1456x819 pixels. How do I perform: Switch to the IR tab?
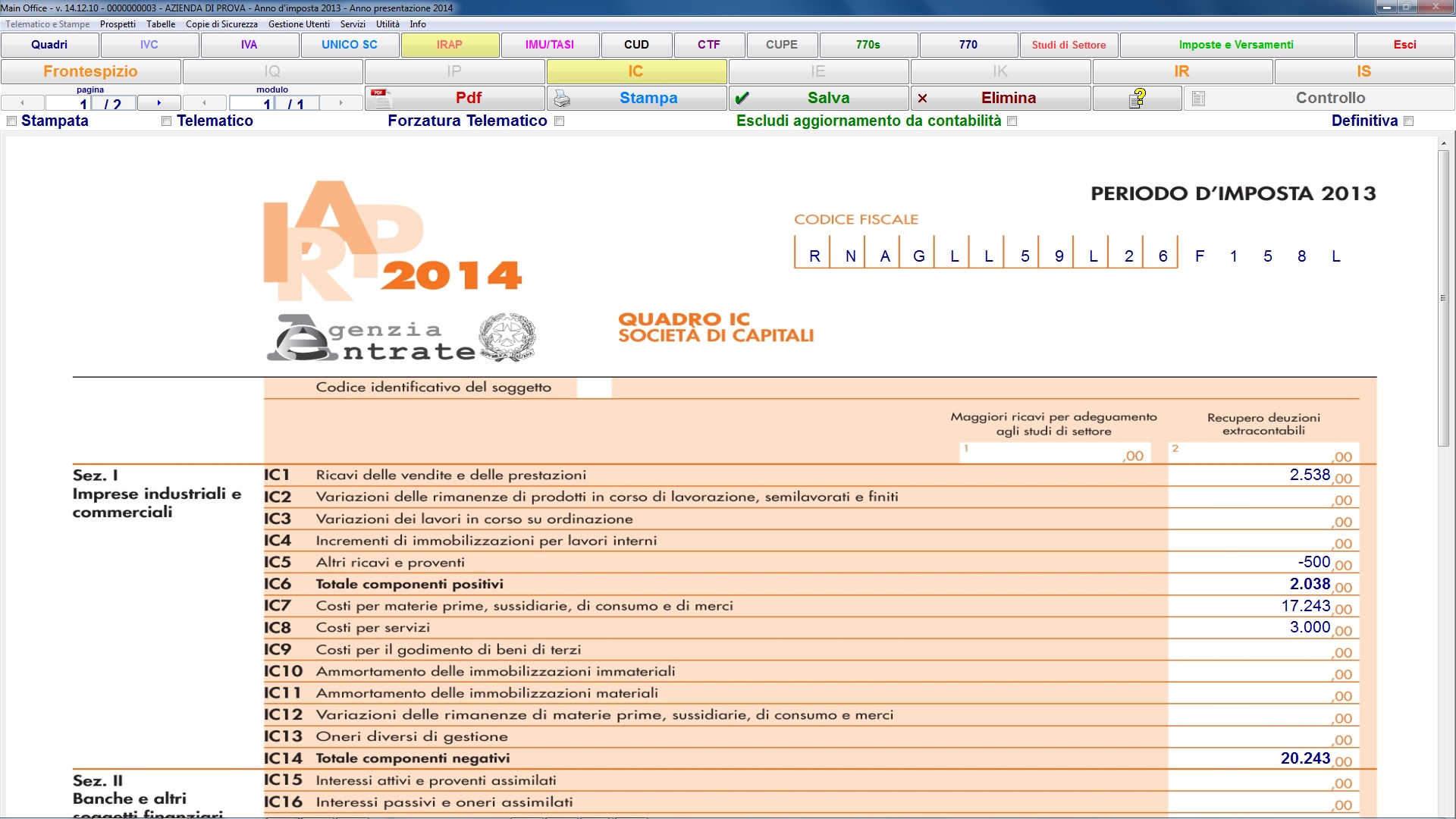pyautogui.click(x=1182, y=71)
